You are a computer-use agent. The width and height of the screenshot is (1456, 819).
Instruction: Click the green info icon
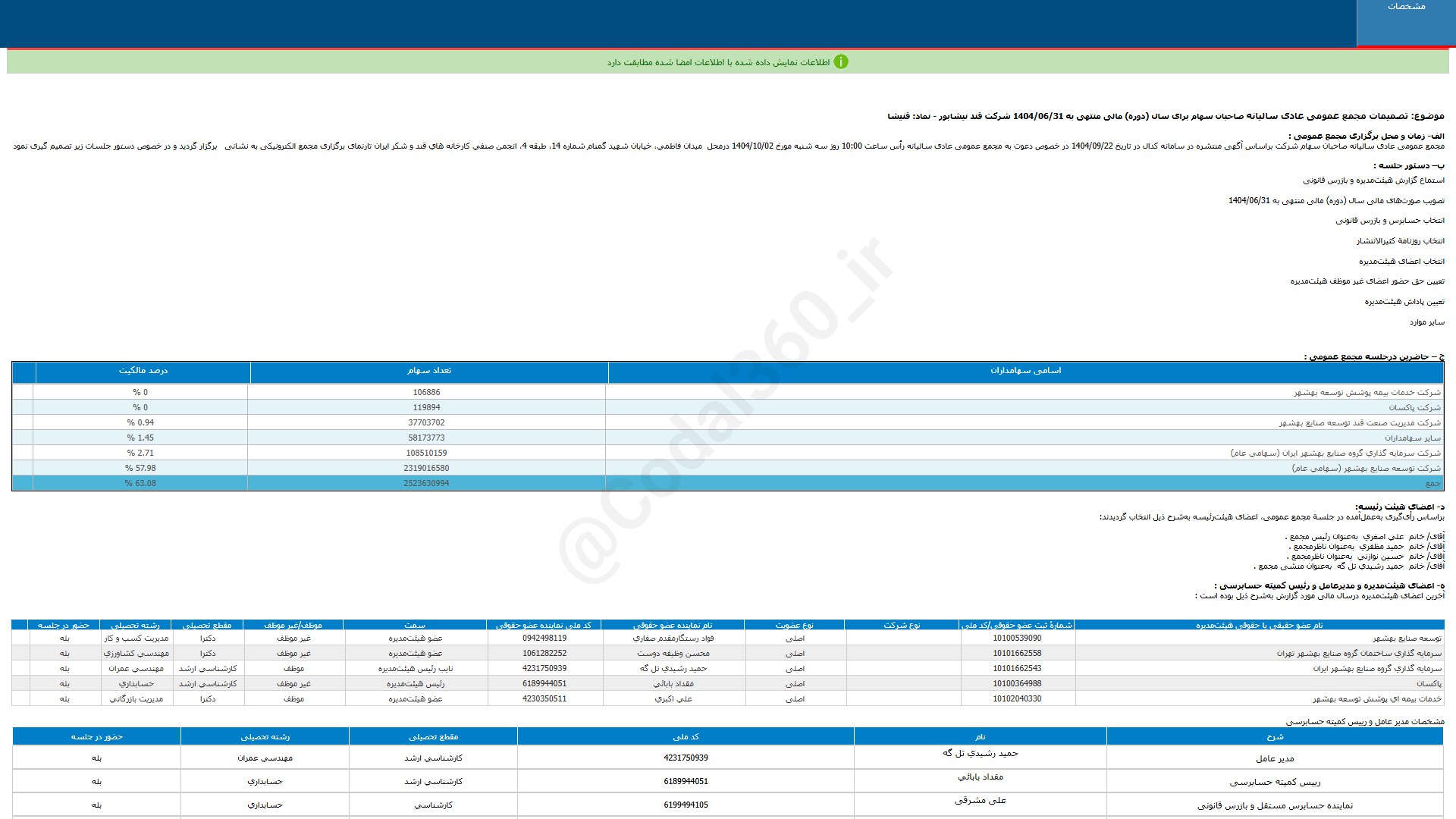coord(840,62)
